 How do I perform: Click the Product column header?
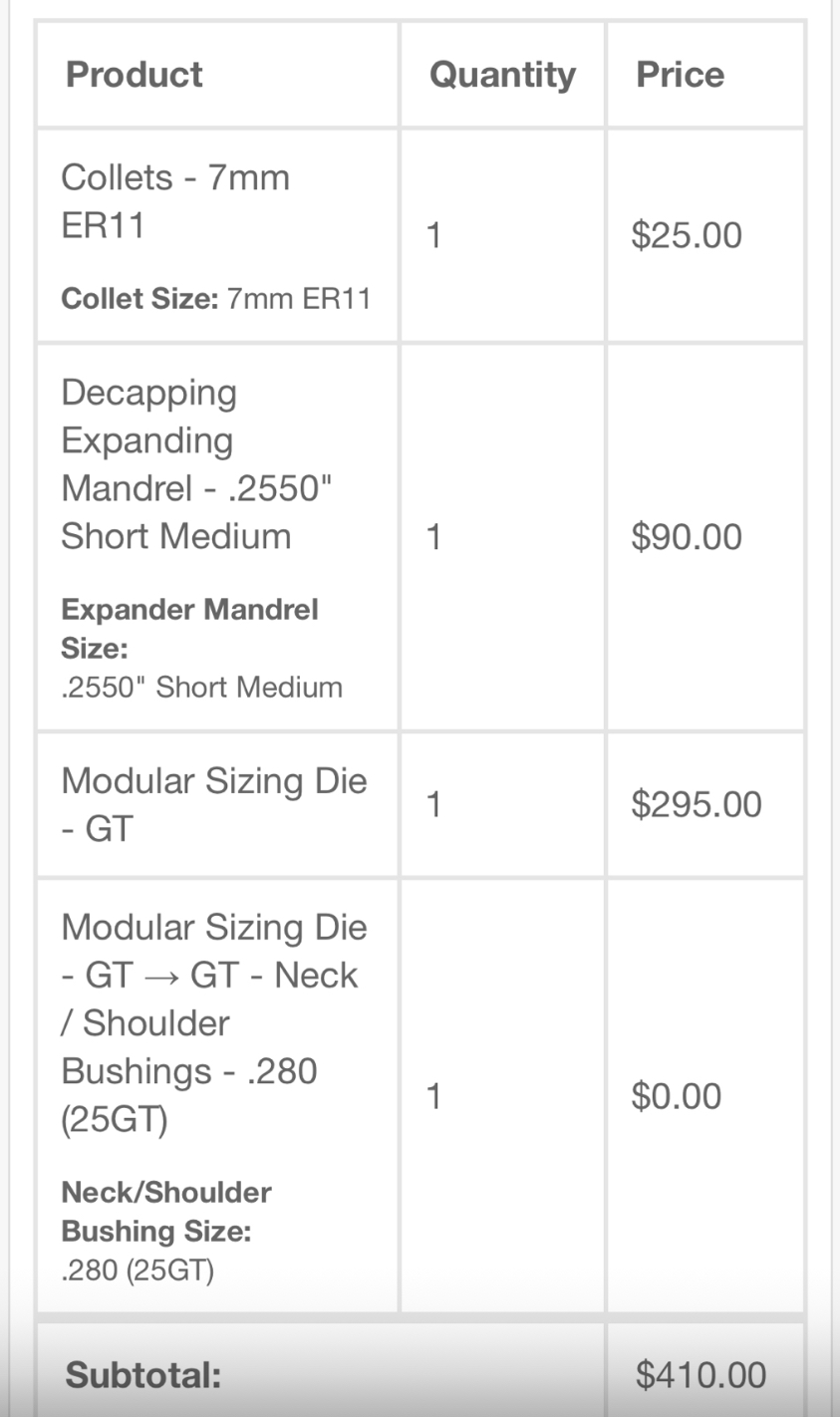tap(134, 75)
